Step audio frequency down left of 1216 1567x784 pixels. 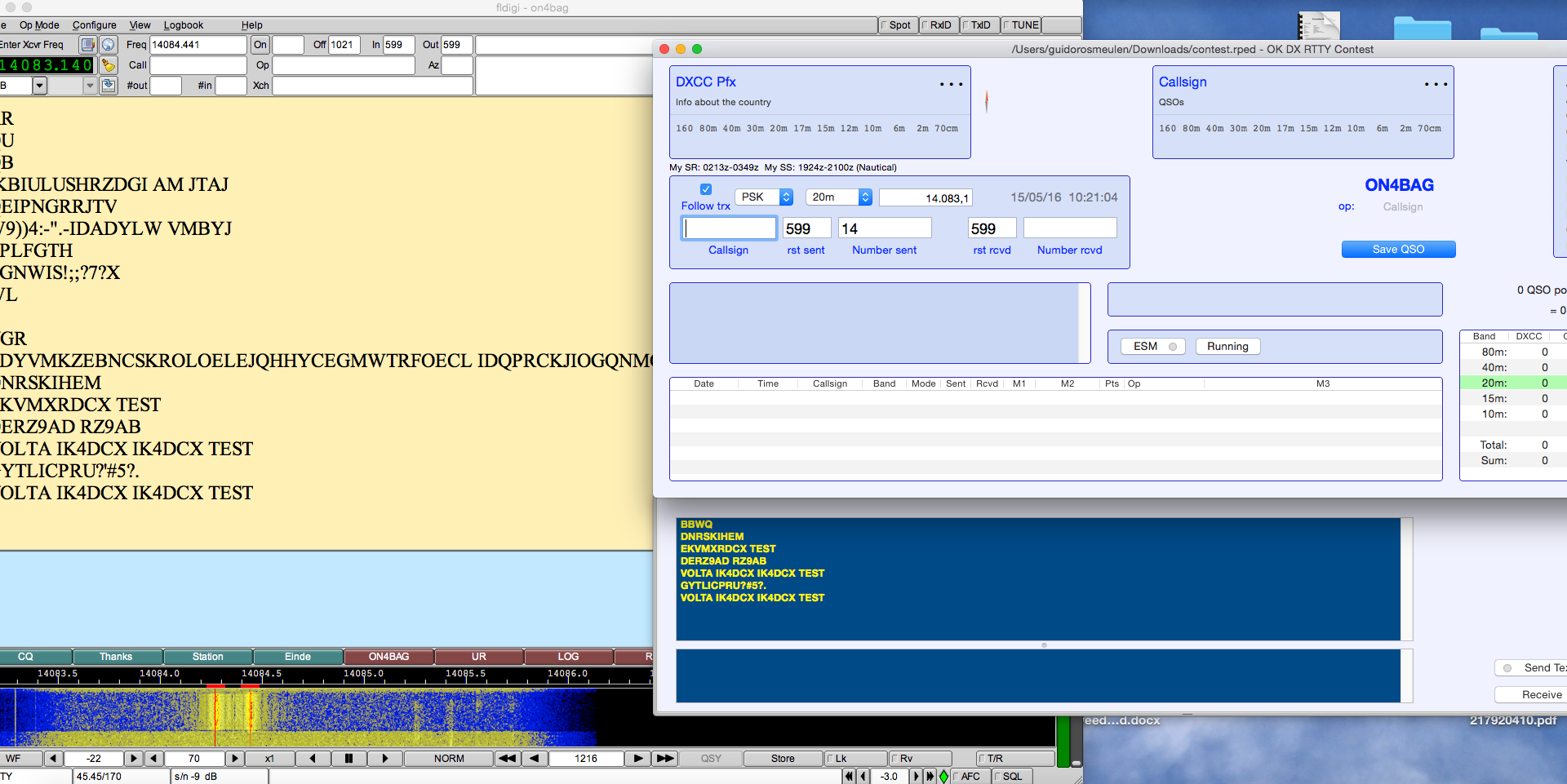[x=534, y=758]
